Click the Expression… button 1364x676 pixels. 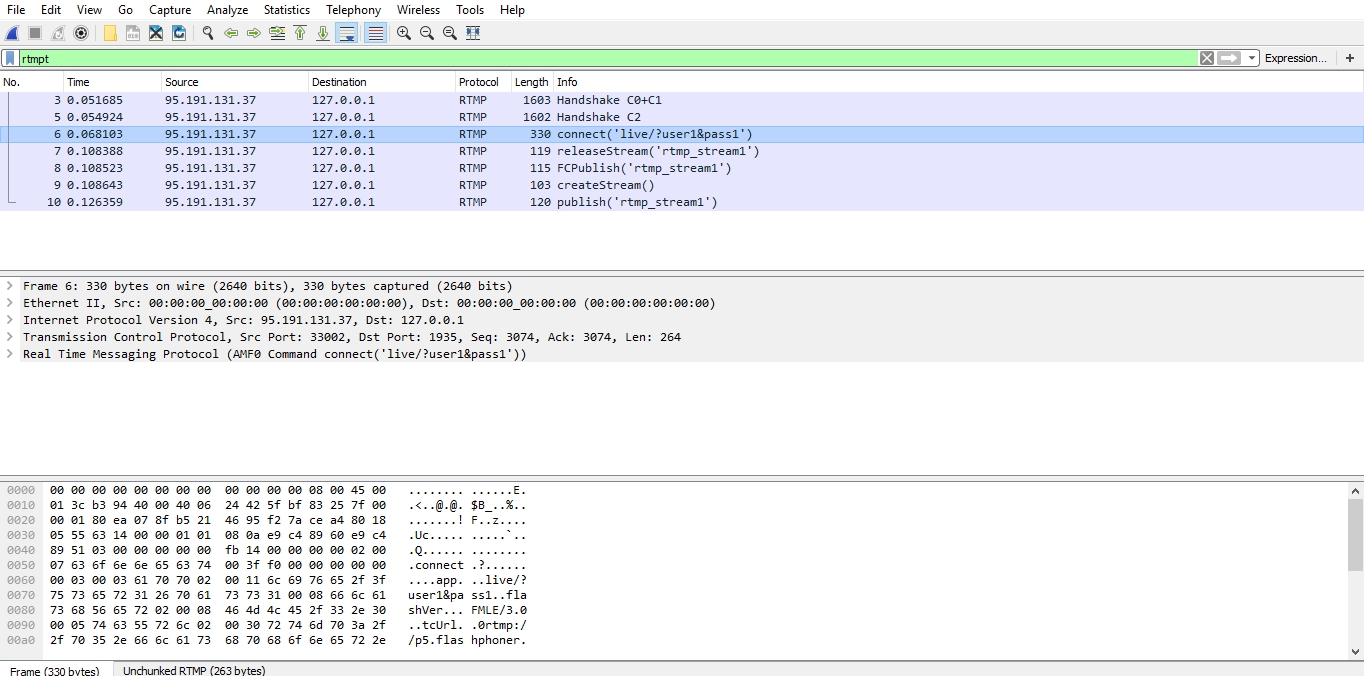point(1295,58)
